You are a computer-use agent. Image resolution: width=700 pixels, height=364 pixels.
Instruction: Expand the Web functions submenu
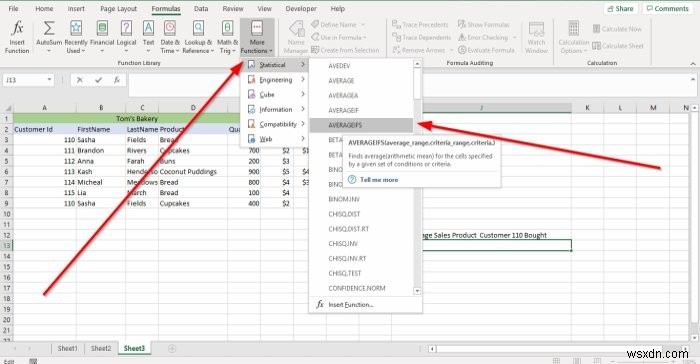275,138
